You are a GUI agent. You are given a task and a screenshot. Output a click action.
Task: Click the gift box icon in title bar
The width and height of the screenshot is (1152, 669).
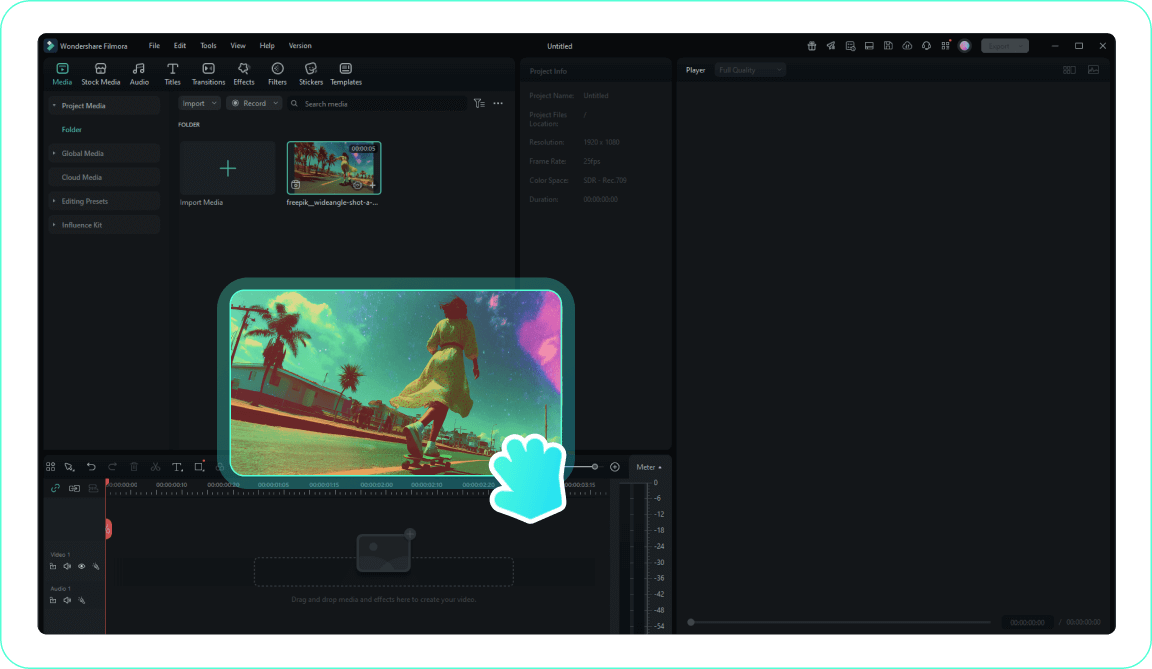click(812, 46)
